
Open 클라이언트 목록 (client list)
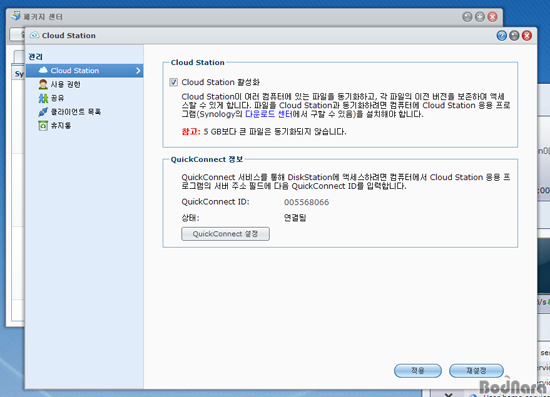[x=76, y=112]
